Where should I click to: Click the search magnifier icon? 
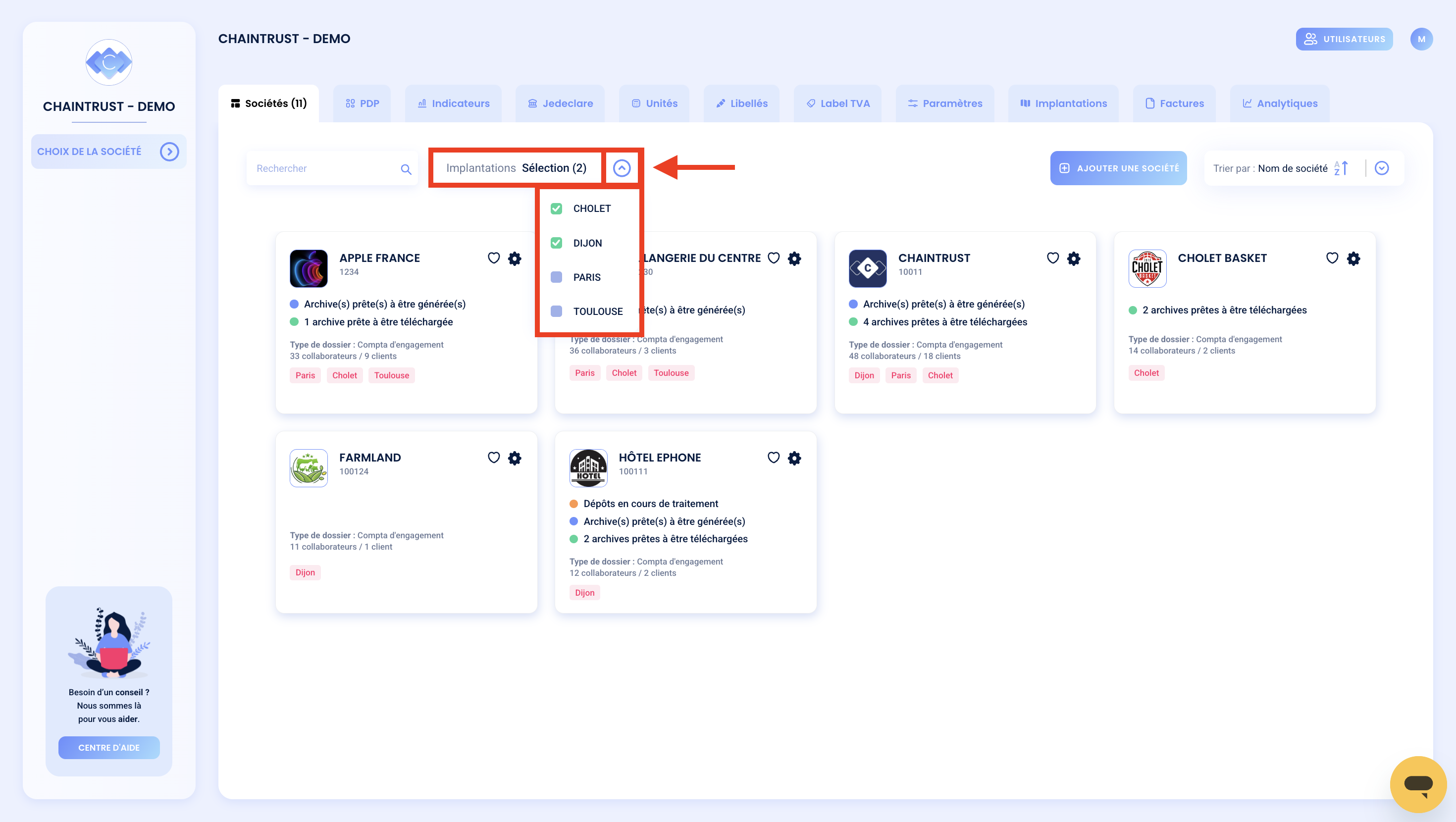click(x=406, y=169)
